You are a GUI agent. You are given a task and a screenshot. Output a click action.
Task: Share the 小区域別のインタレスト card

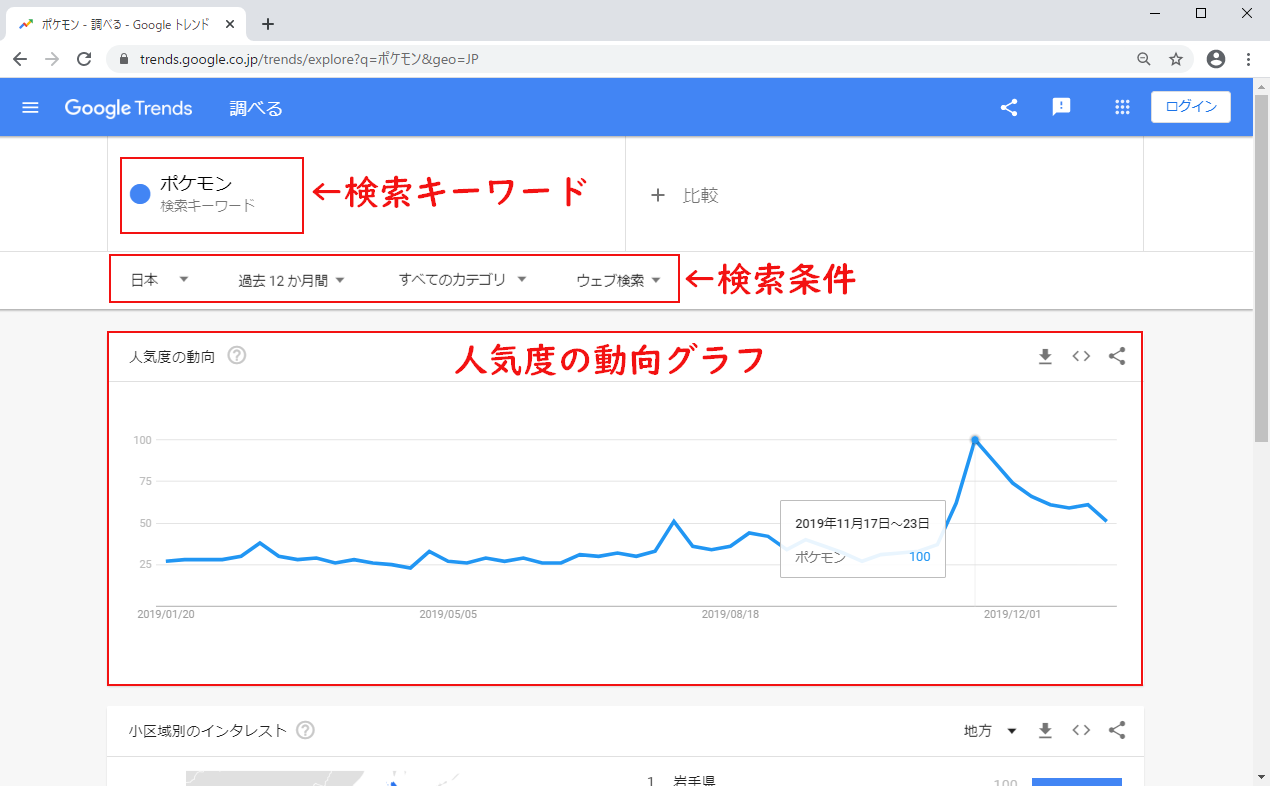click(x=1117, y=731)
